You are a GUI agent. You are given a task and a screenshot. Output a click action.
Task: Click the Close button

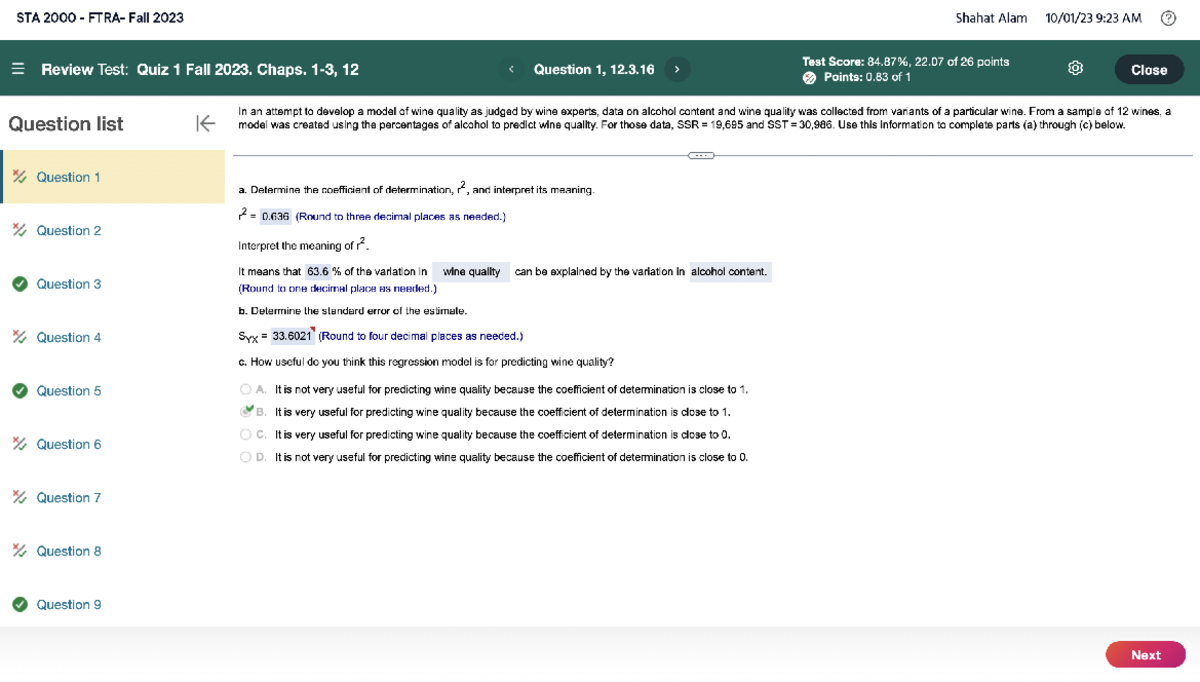tap(1148, 70)
